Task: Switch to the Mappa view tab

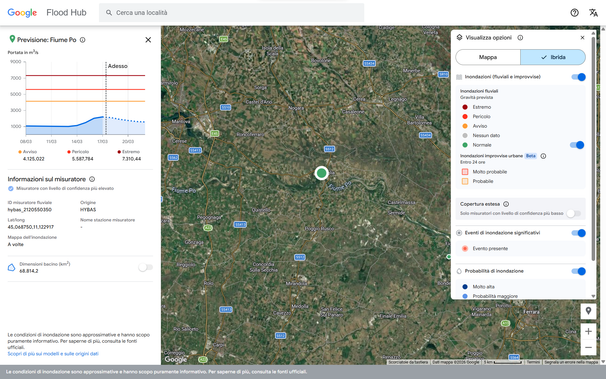Action: [x=488, y=57]
